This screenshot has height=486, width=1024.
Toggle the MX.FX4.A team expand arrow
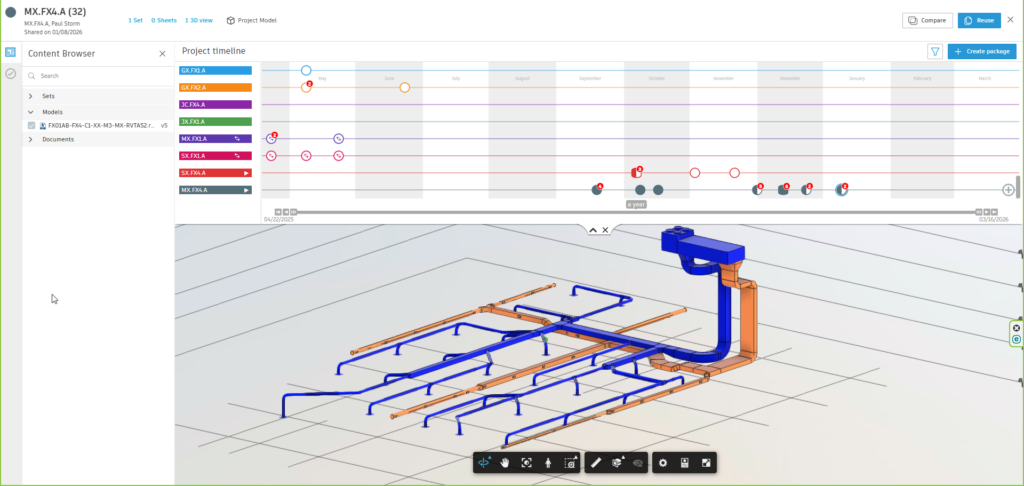(x=246, y=190)
